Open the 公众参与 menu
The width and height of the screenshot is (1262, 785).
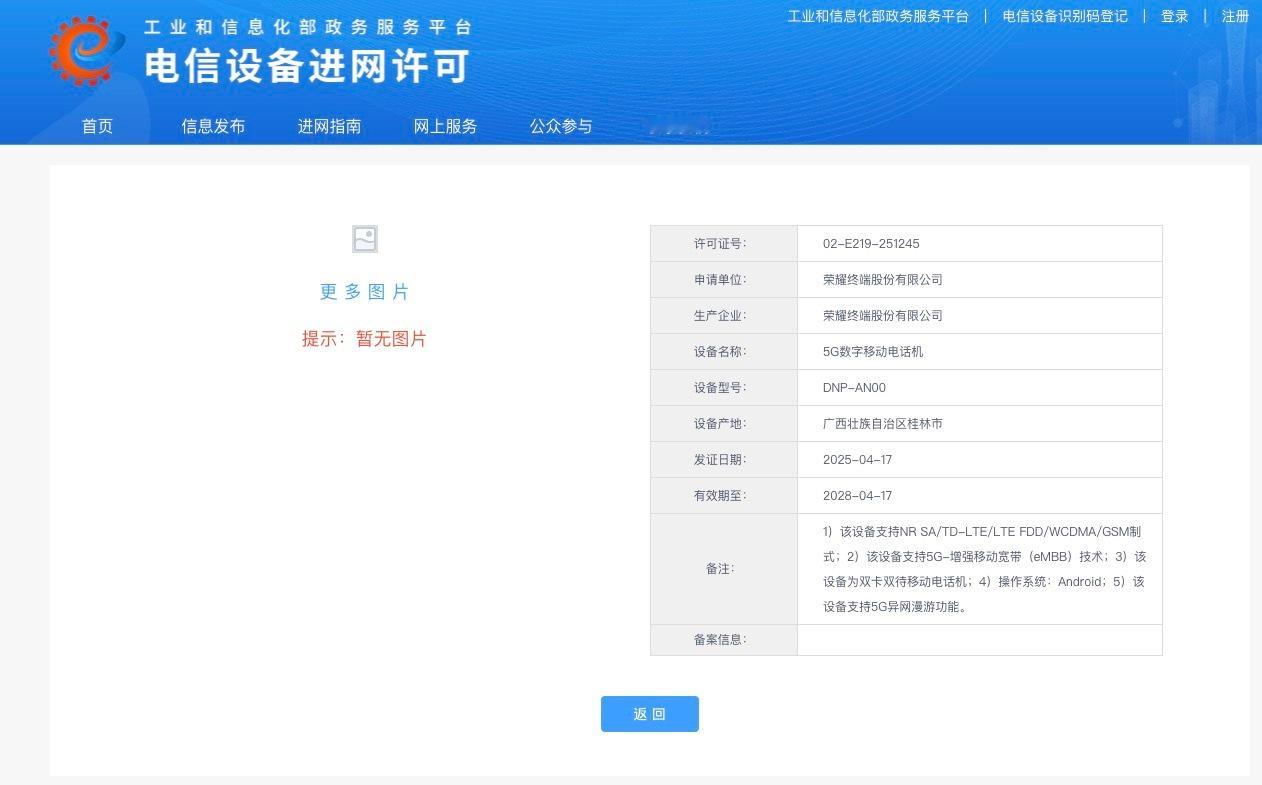(x=561, y=126)
